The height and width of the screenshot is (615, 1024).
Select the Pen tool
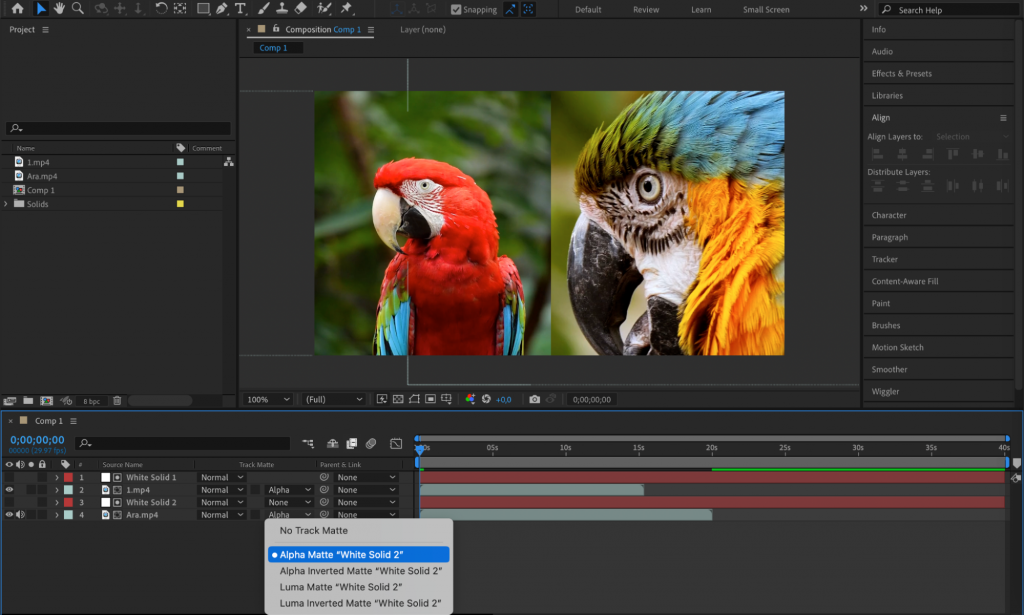click(223, 10)
